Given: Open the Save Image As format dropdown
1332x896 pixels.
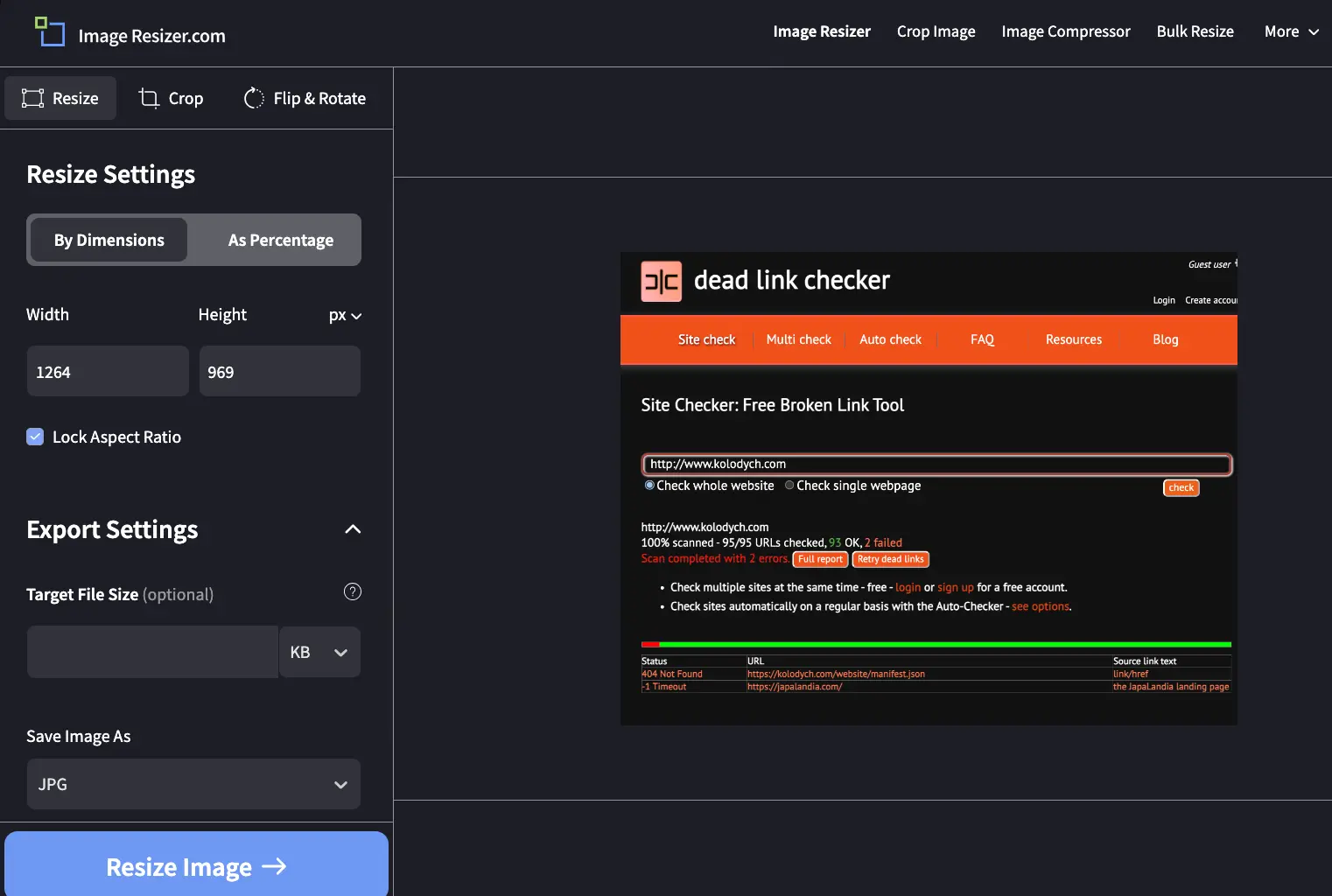Looking at the screenshot, I should 193,784.
